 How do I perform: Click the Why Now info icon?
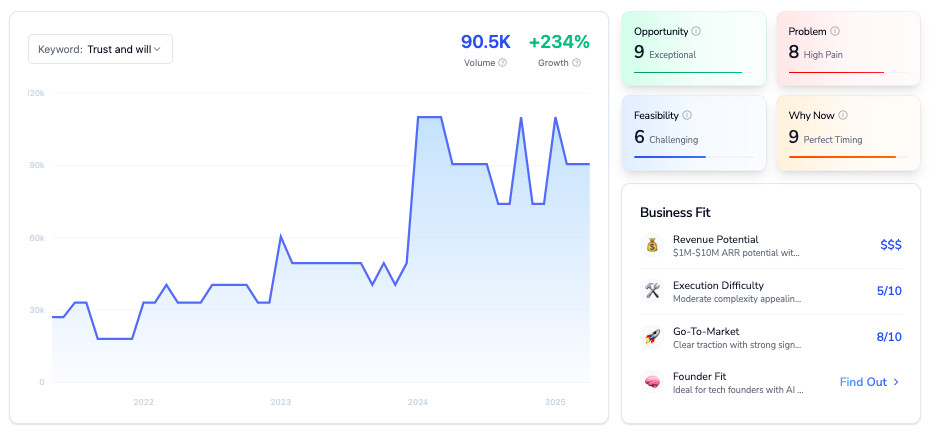pyautogui.click(x=843, y=116)
